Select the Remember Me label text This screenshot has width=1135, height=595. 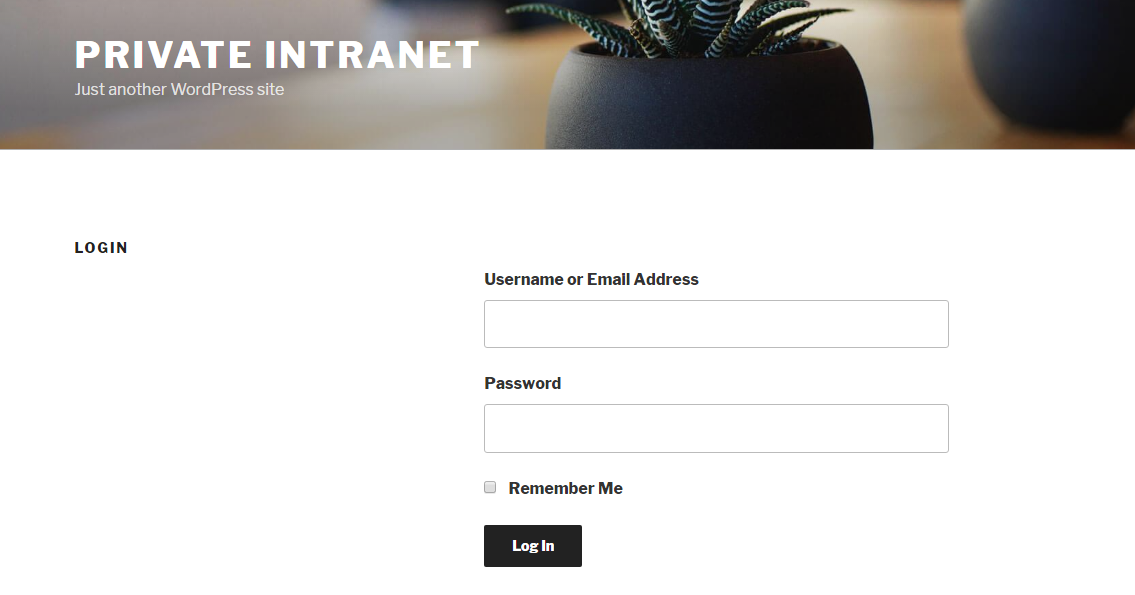coord(565,489)
